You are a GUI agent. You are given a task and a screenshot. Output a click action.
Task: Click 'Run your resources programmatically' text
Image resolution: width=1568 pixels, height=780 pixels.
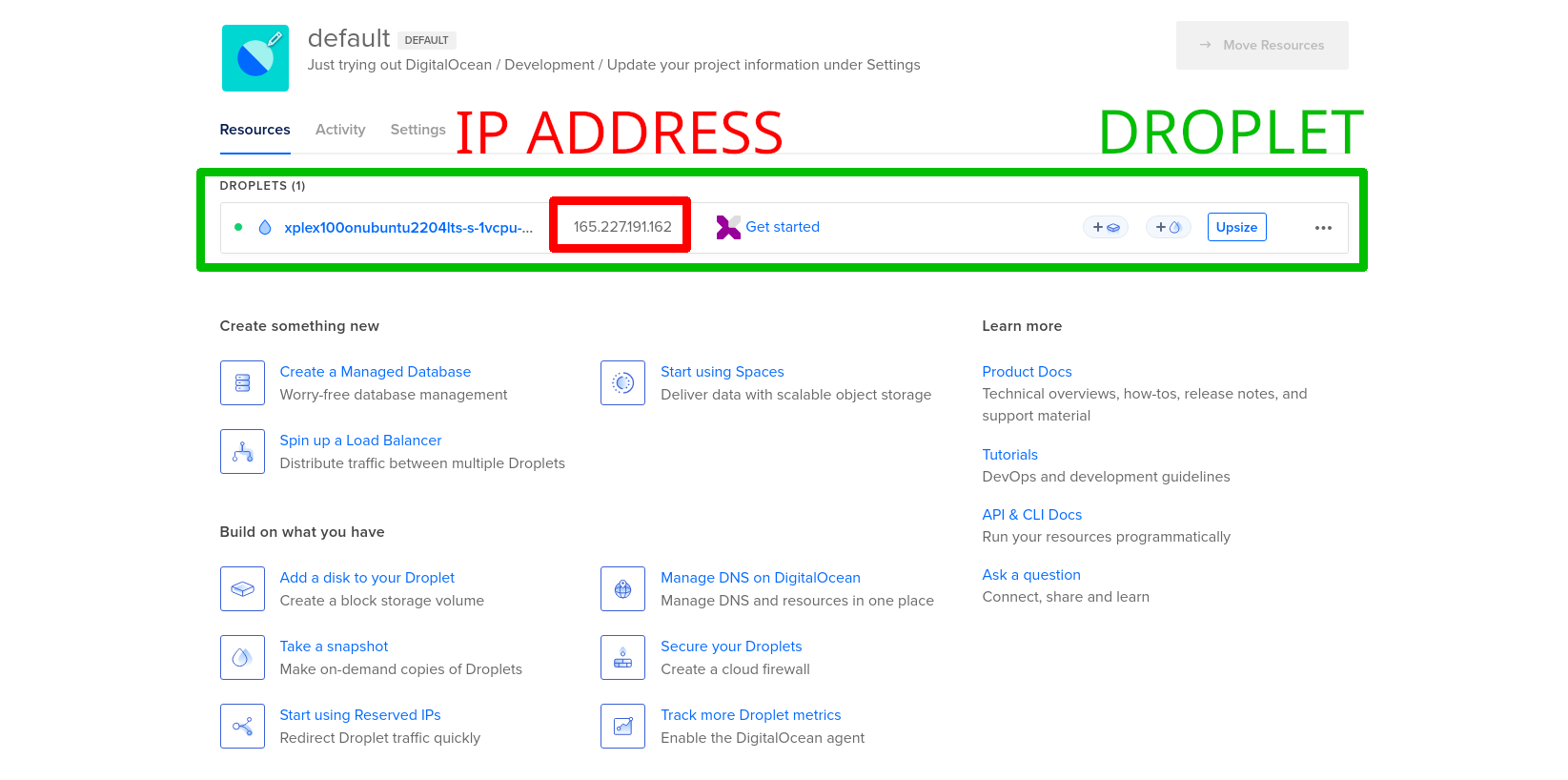(x=1106, y=537)
